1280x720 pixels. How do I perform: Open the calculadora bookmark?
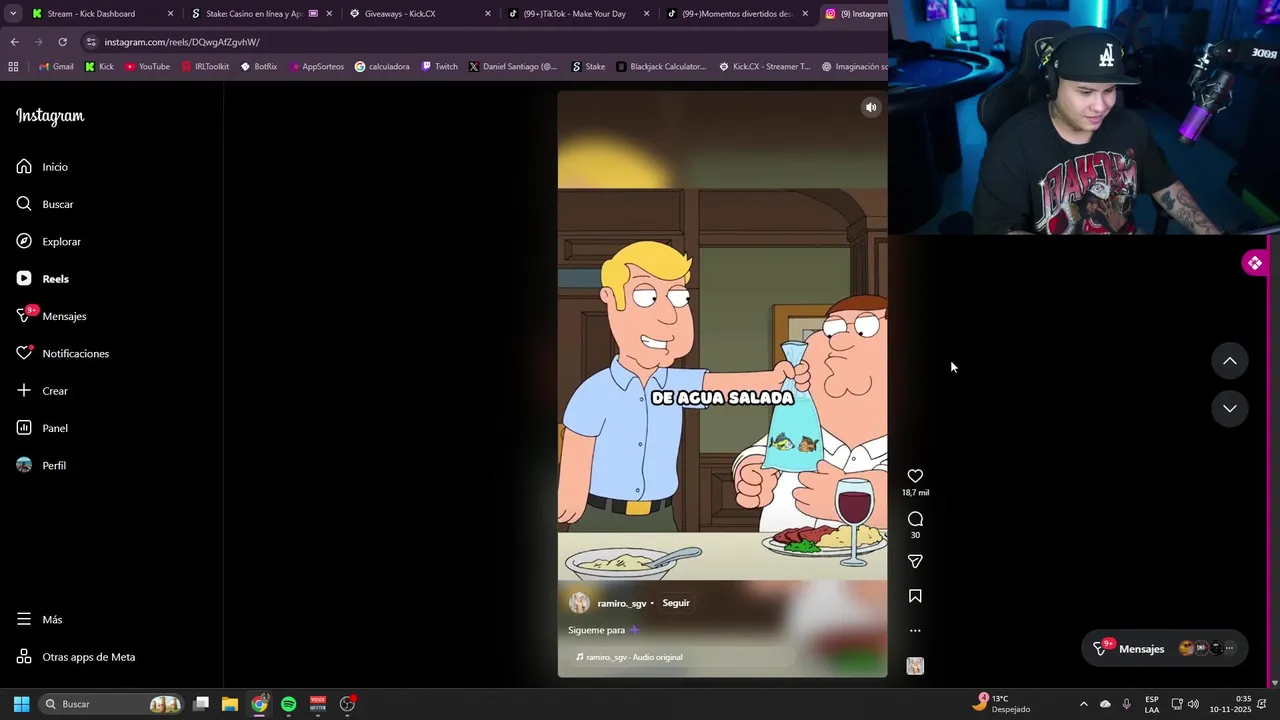pos(382,67)
